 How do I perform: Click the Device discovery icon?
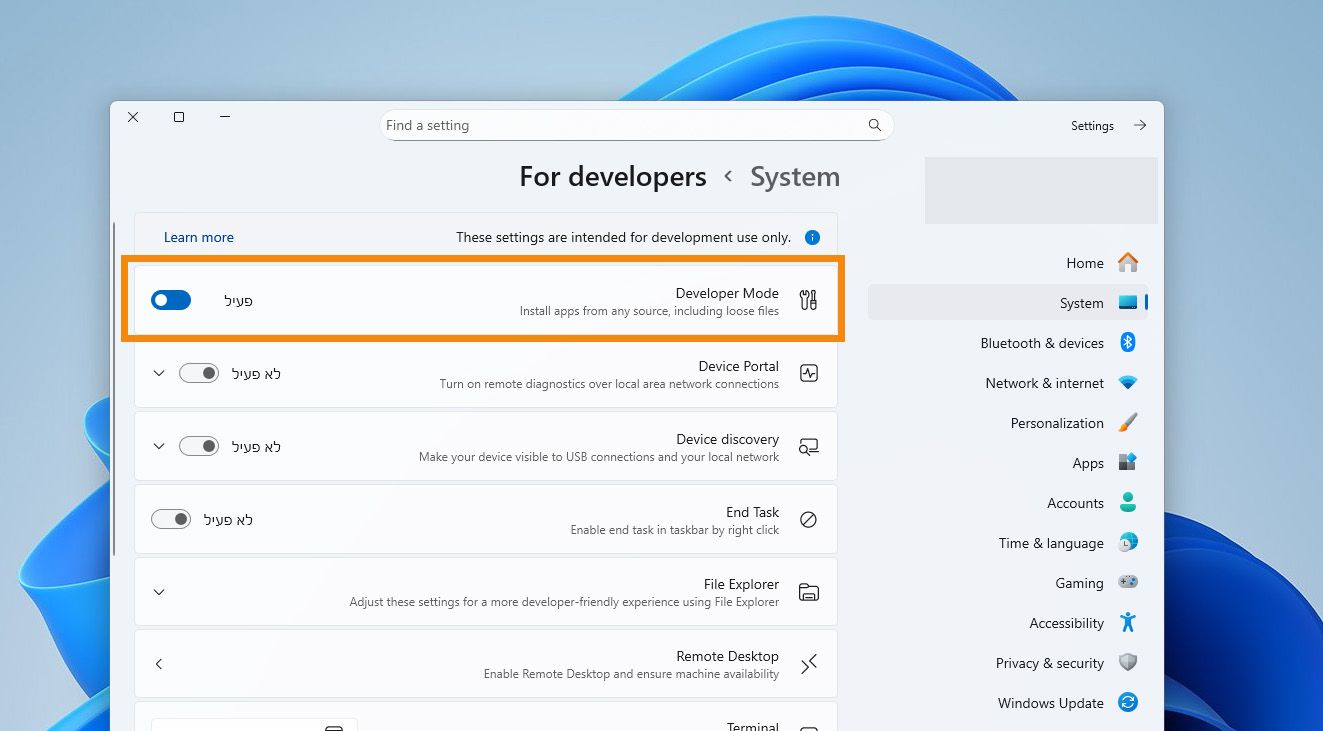point(809,447)
